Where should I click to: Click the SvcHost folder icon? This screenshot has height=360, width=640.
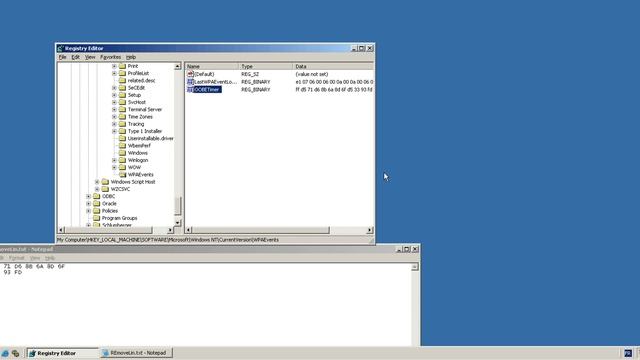pos(122,102)
